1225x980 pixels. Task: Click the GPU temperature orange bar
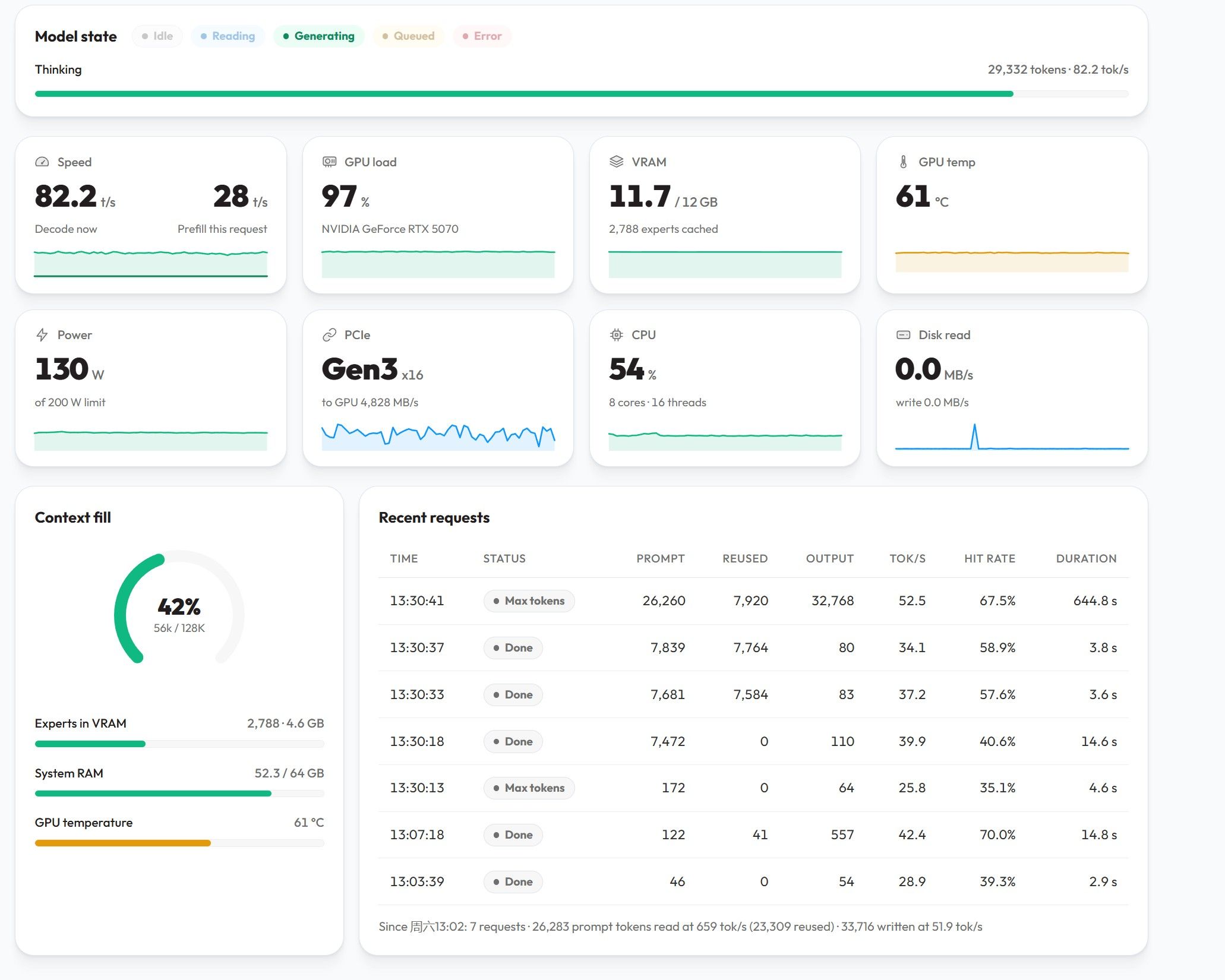(x=179, y=843)
